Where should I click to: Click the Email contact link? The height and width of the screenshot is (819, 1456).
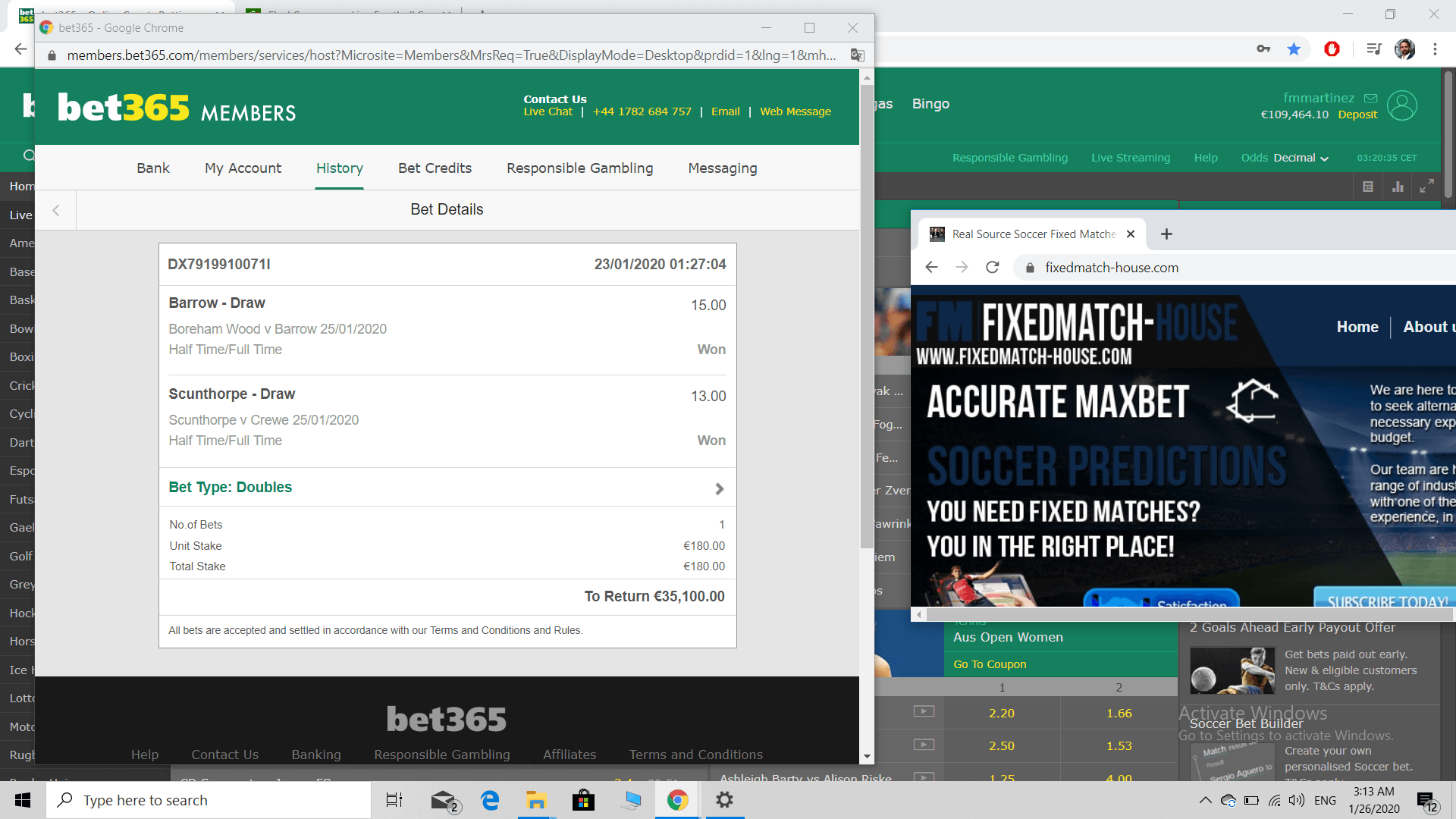coord(725,111)
